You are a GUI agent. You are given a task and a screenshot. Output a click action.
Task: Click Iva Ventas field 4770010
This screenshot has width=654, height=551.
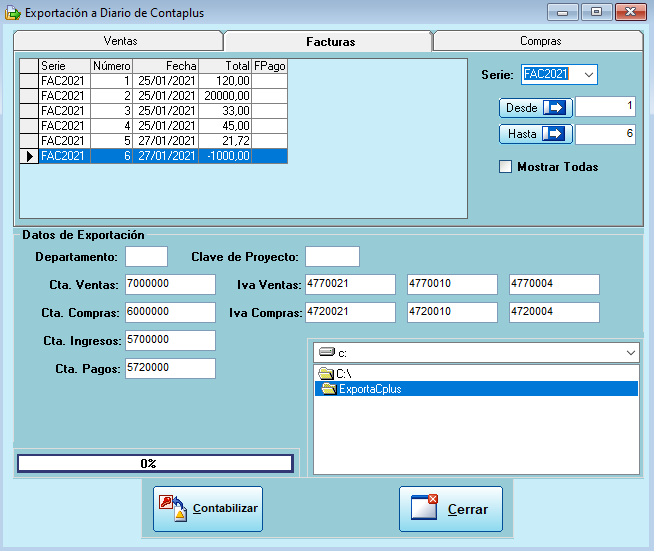pos(453,284)
